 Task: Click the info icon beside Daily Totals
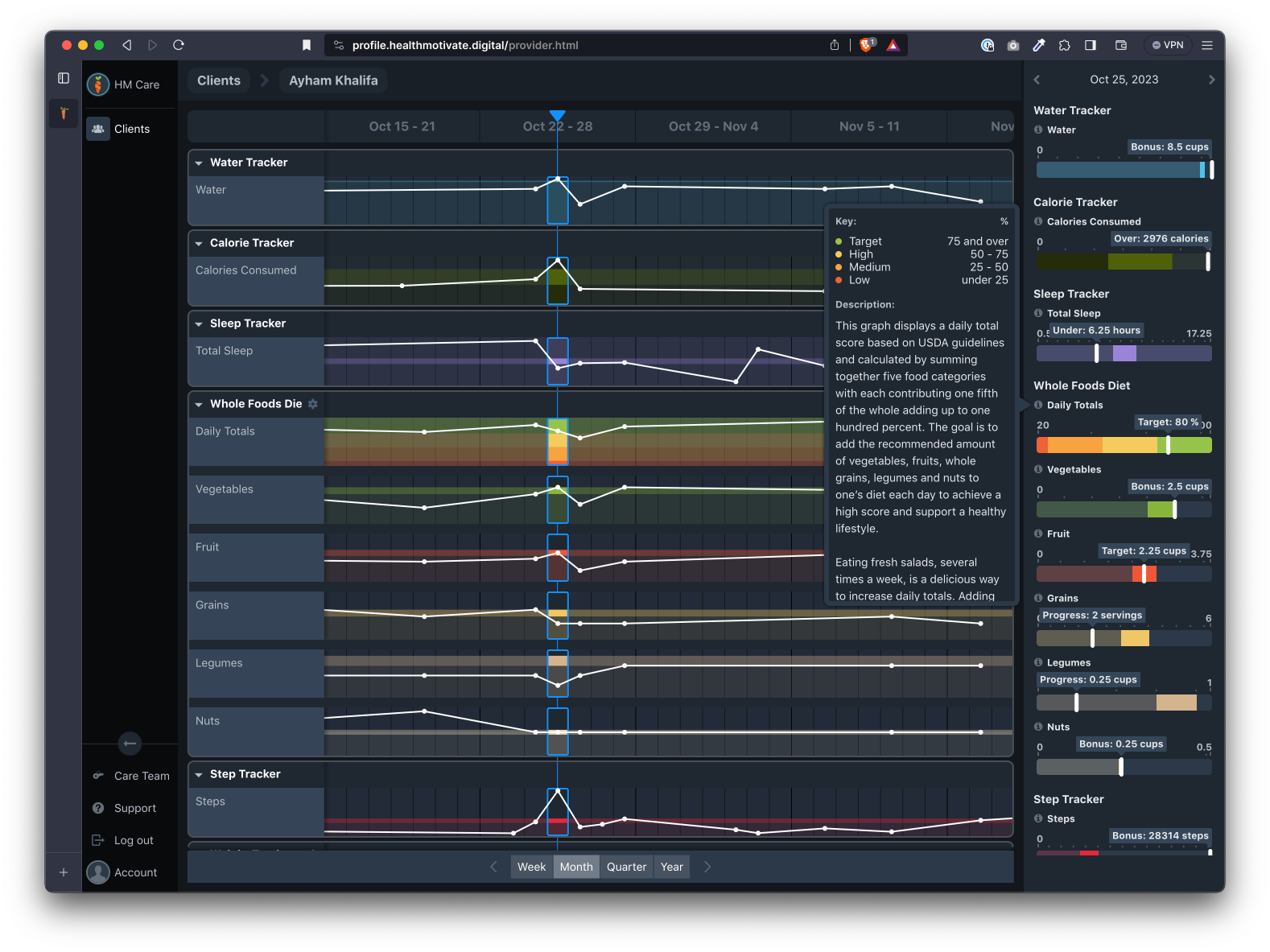tap(1038, 405)
